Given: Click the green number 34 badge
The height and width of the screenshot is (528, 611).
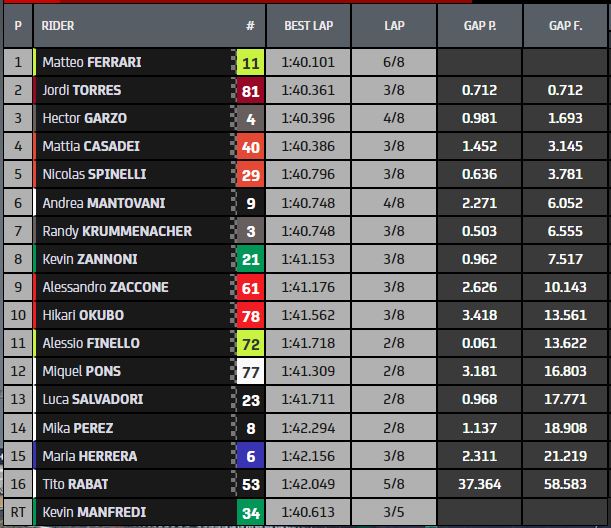Looking at the screenshot, I should pyautogui.click(x=250, y=513).
